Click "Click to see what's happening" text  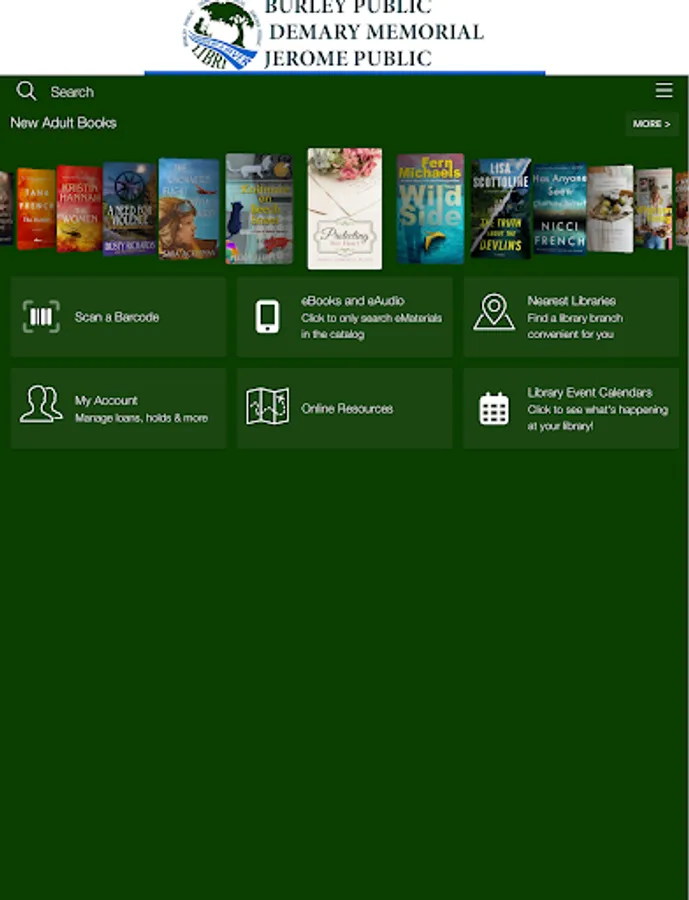pos(598,409)
